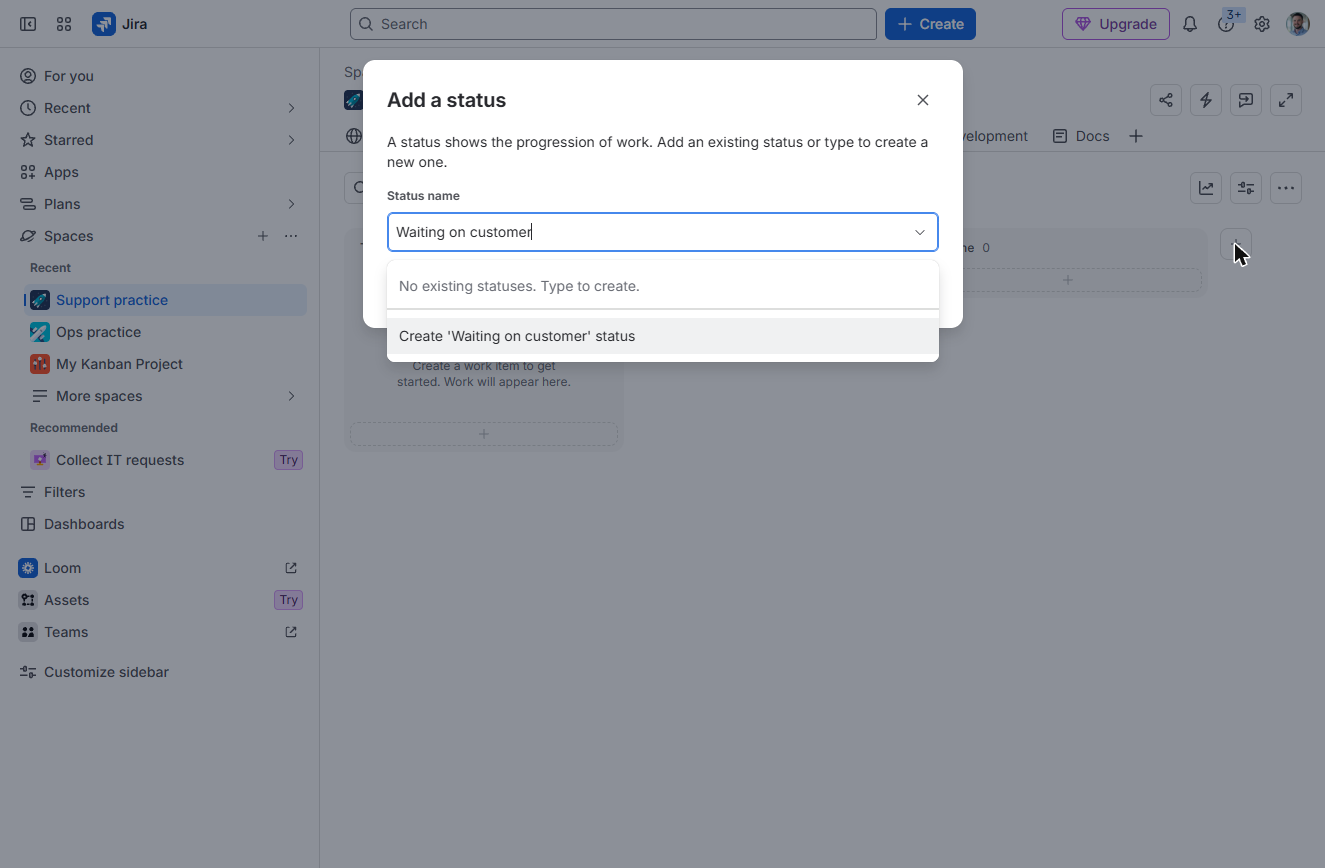
Task: Click the Try badge beside Assets
Action: (x=289, y=600)
